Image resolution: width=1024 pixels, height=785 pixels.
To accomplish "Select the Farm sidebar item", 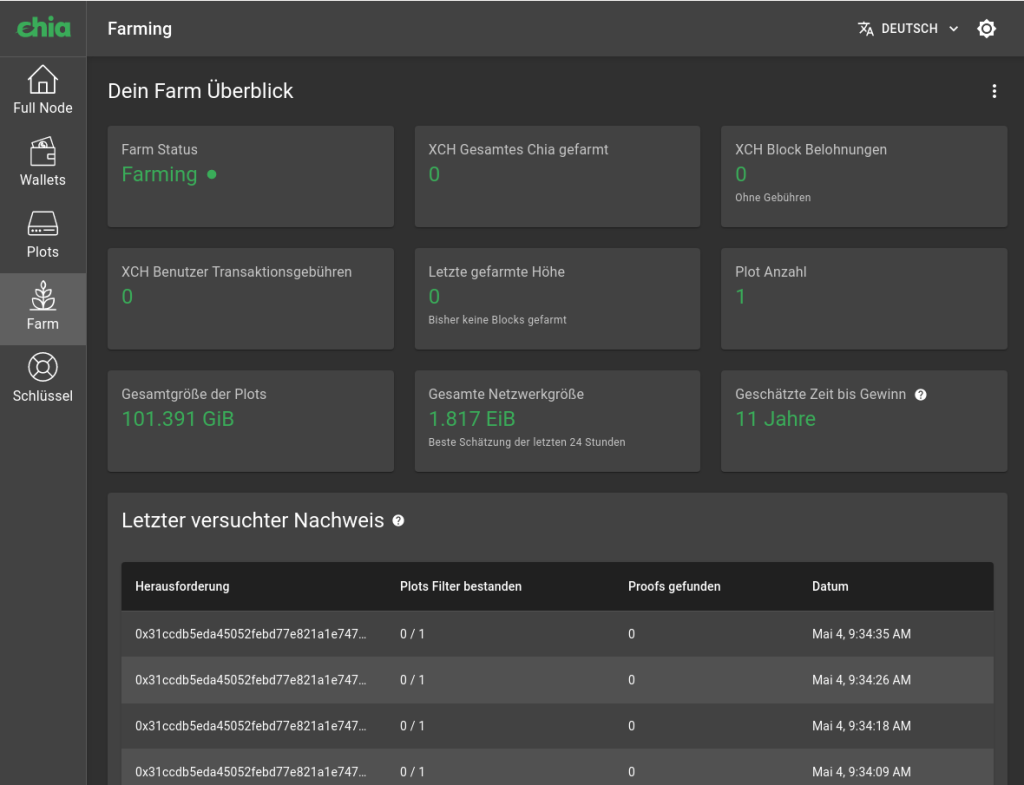I will 43,306.
